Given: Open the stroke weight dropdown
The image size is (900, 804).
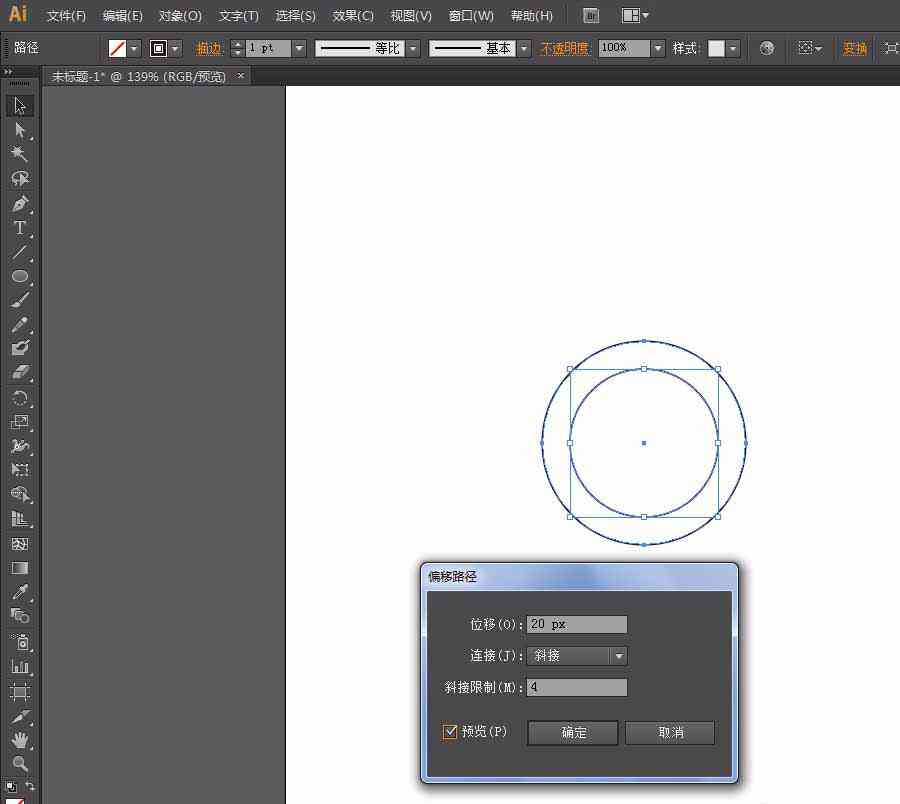Looking at the screenshot, I should 299,48.
